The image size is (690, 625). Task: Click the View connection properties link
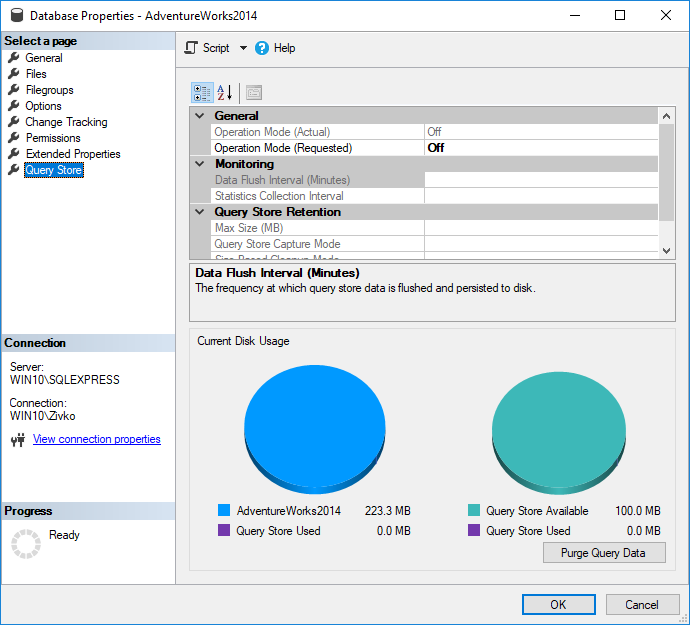click(96, 439)
